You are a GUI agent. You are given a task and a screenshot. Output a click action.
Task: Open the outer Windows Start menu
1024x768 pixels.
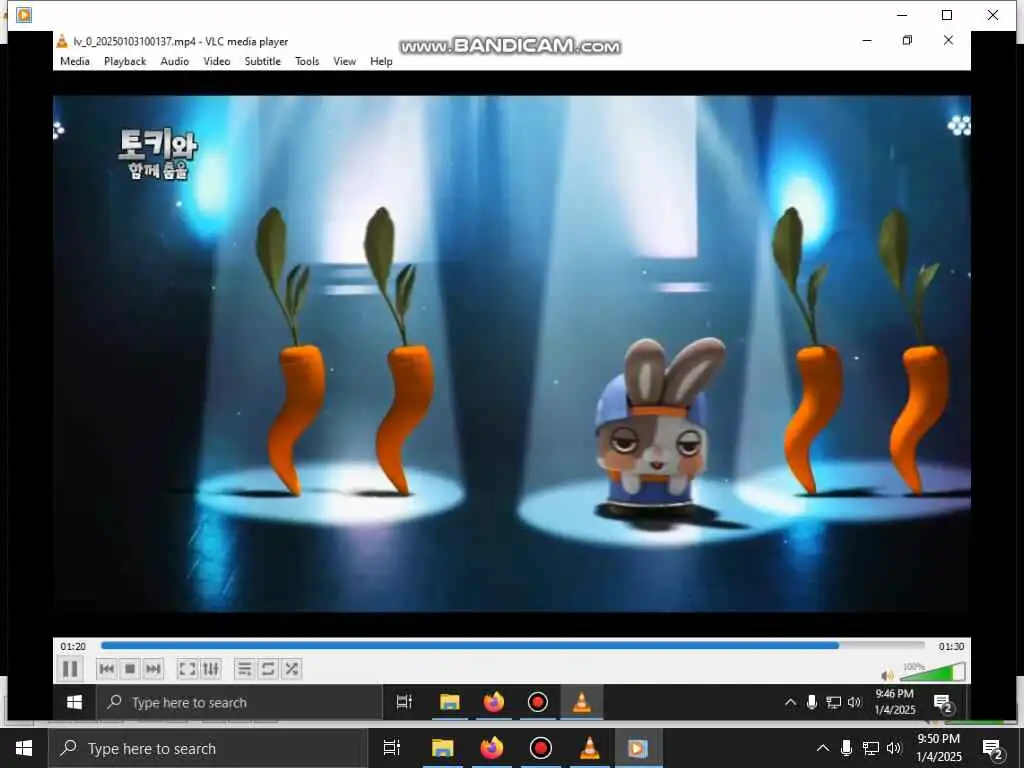[24, 748]
